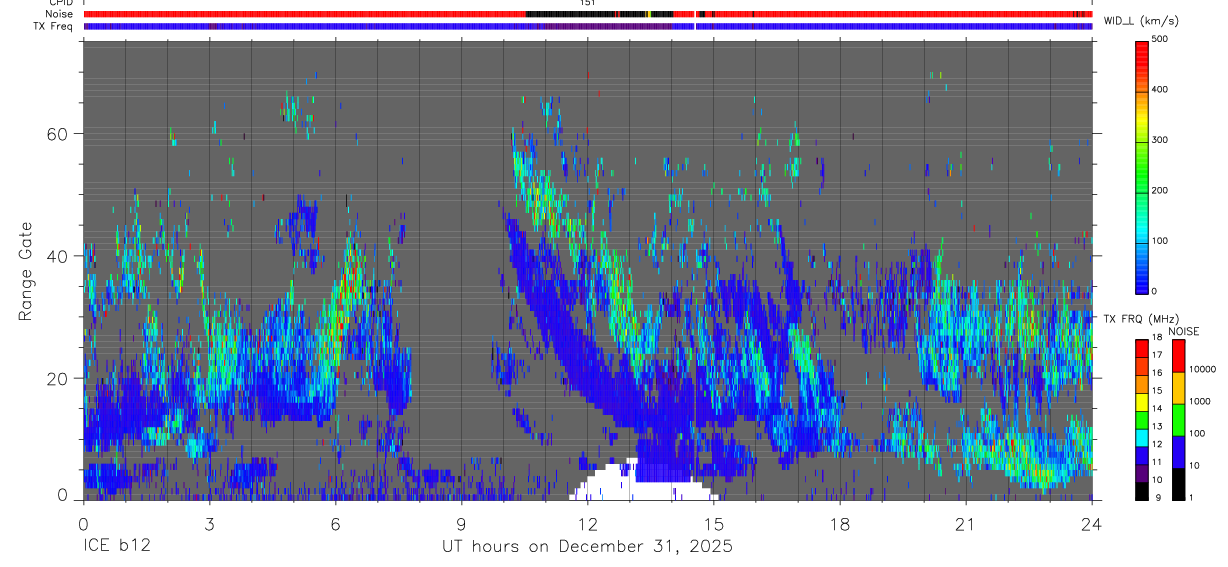Click the black bottom segment of TX FRQ legend

tap(1142, 489)
